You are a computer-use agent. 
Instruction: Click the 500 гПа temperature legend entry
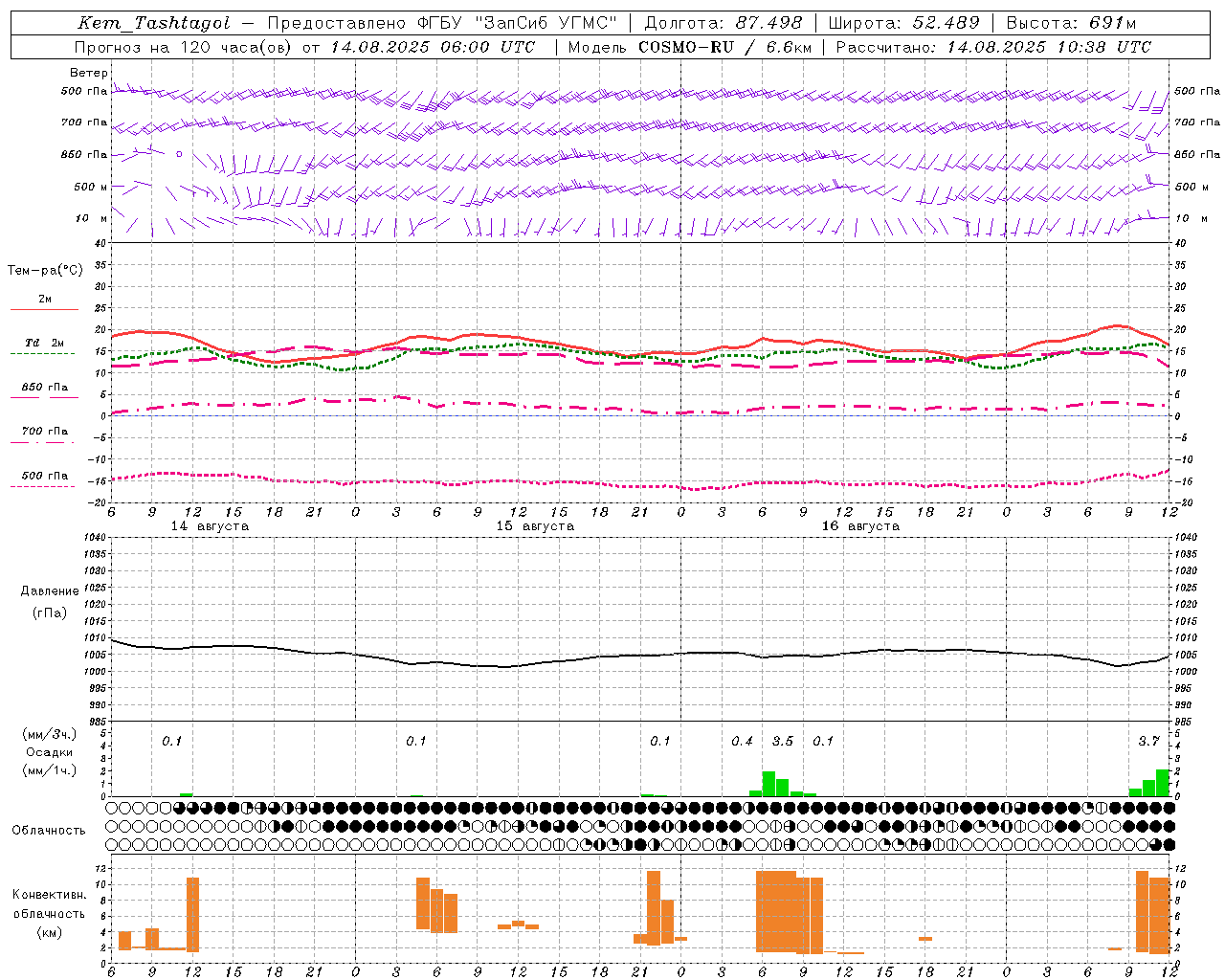(x=45, y=476)
